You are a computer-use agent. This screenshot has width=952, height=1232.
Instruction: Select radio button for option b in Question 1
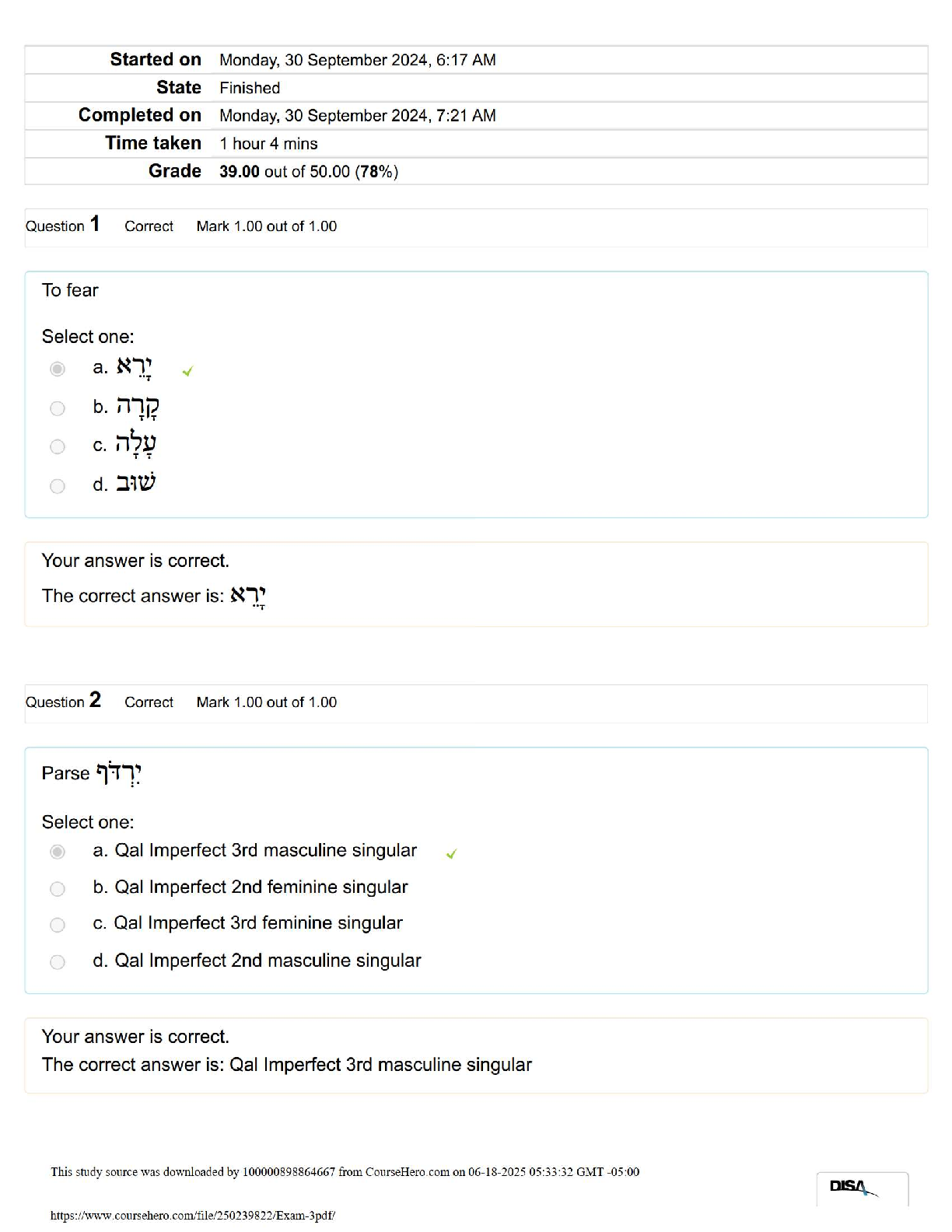click(58, 408)
